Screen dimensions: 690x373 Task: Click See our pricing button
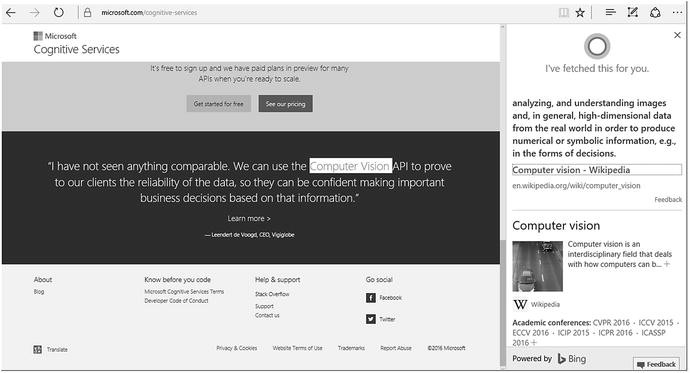point(286,104)
